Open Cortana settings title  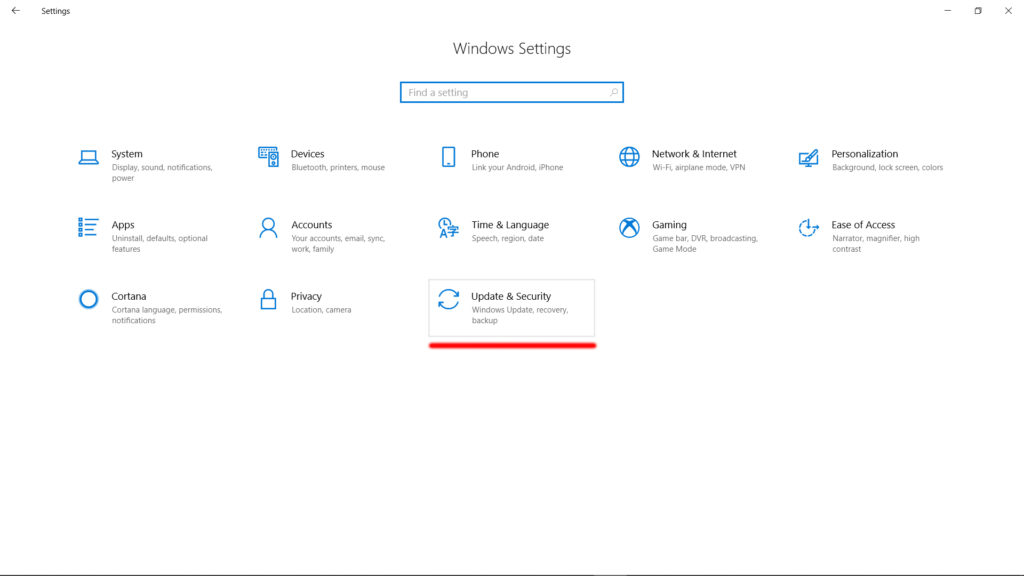coord(129,296)
